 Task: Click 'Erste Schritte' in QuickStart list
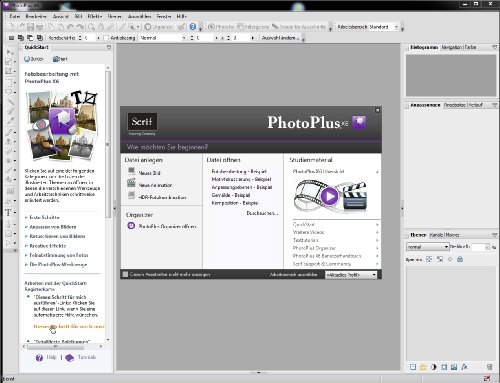[44, 217]
